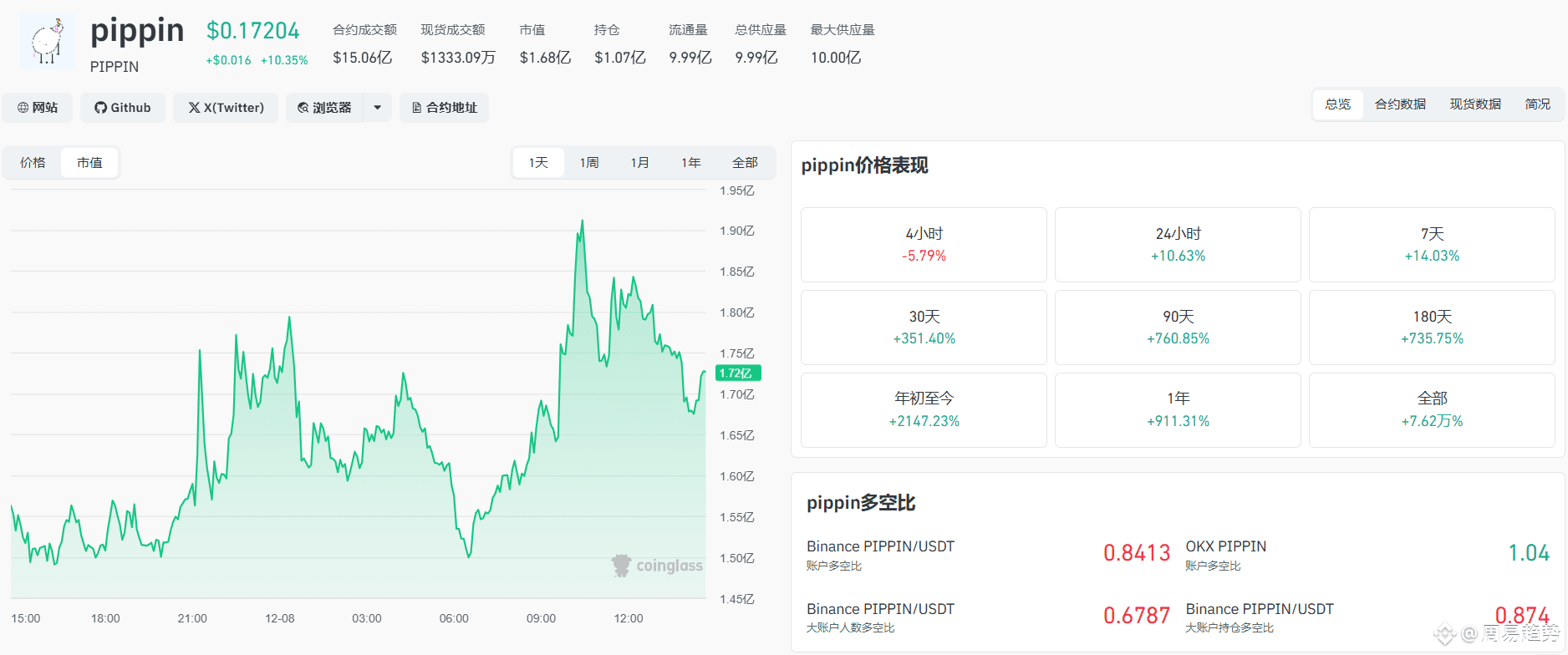Click the 30天 +351.40% performance card

click(924, 327)
